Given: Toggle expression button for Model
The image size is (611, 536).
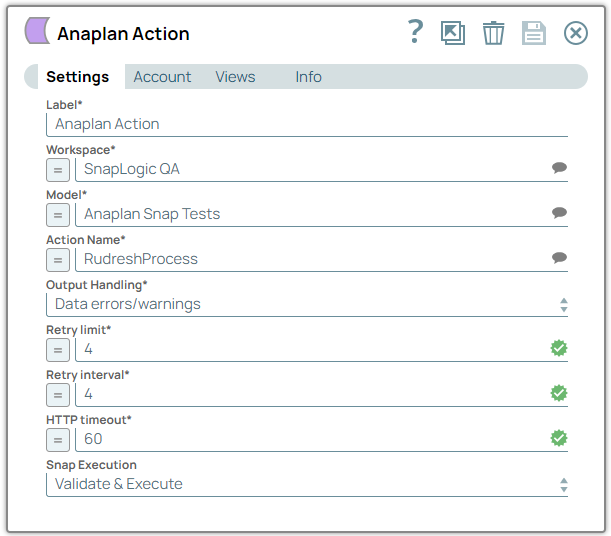Looking at the screenshot, I should (58, 215).
